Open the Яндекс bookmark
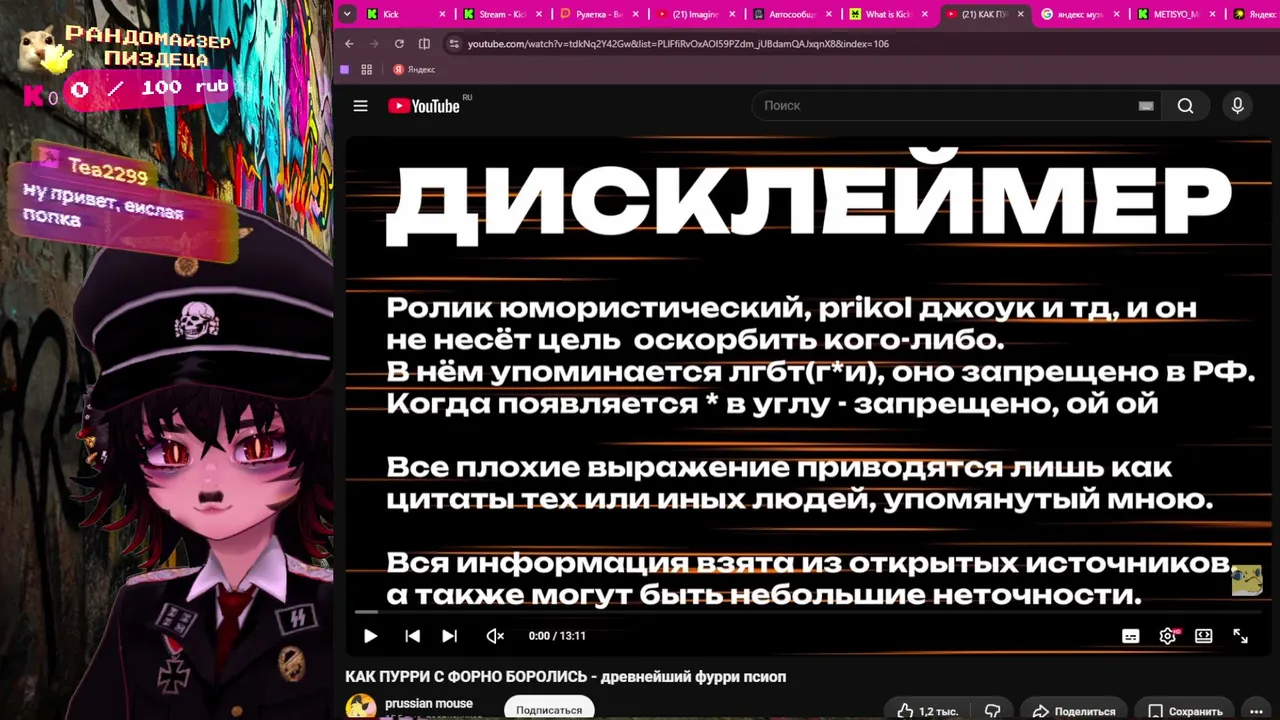This screenshot has width=1280, height=720. 414,69
